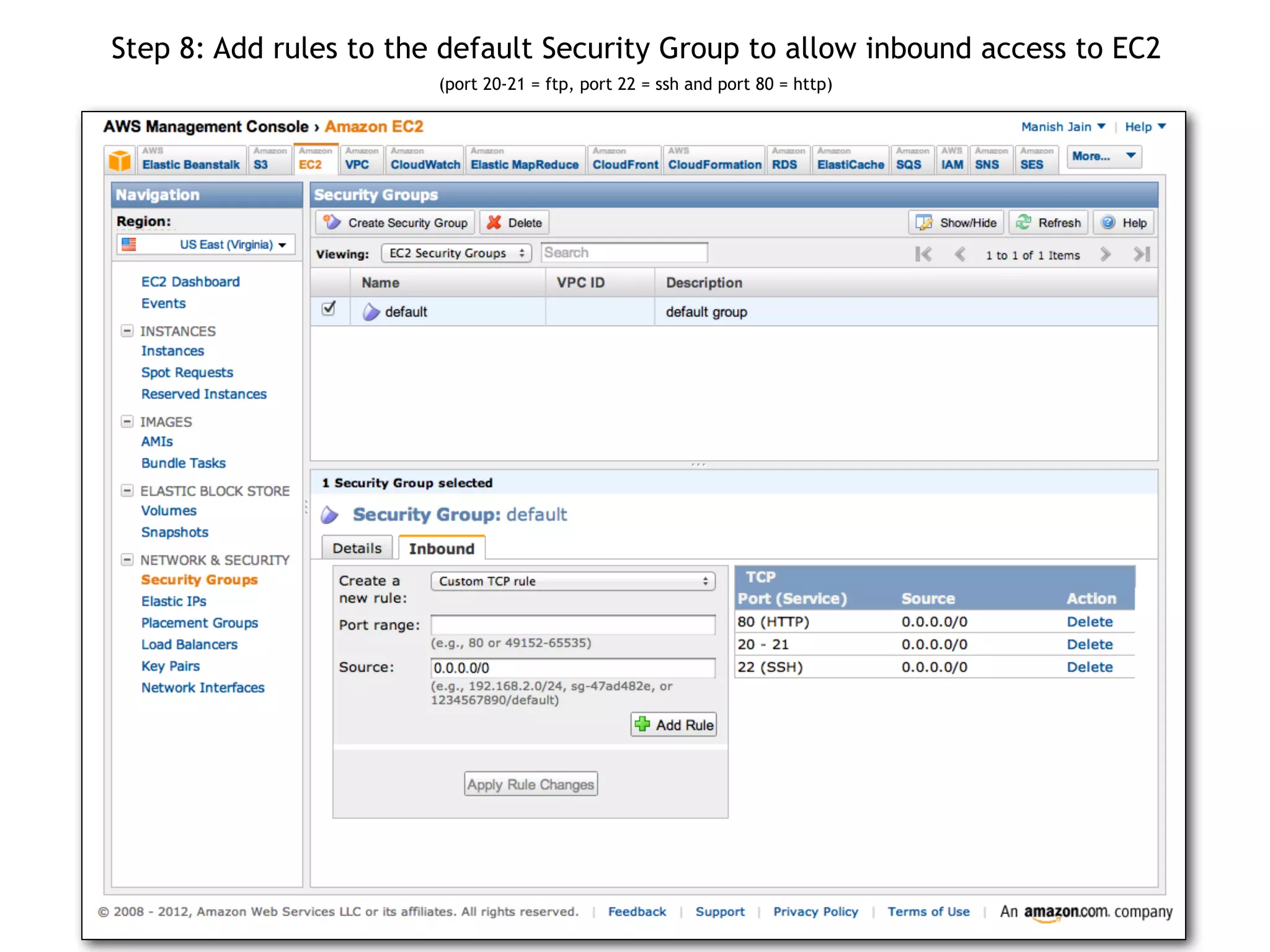Click the US flag region icon

pyautogui.click(x=129, y=244)
